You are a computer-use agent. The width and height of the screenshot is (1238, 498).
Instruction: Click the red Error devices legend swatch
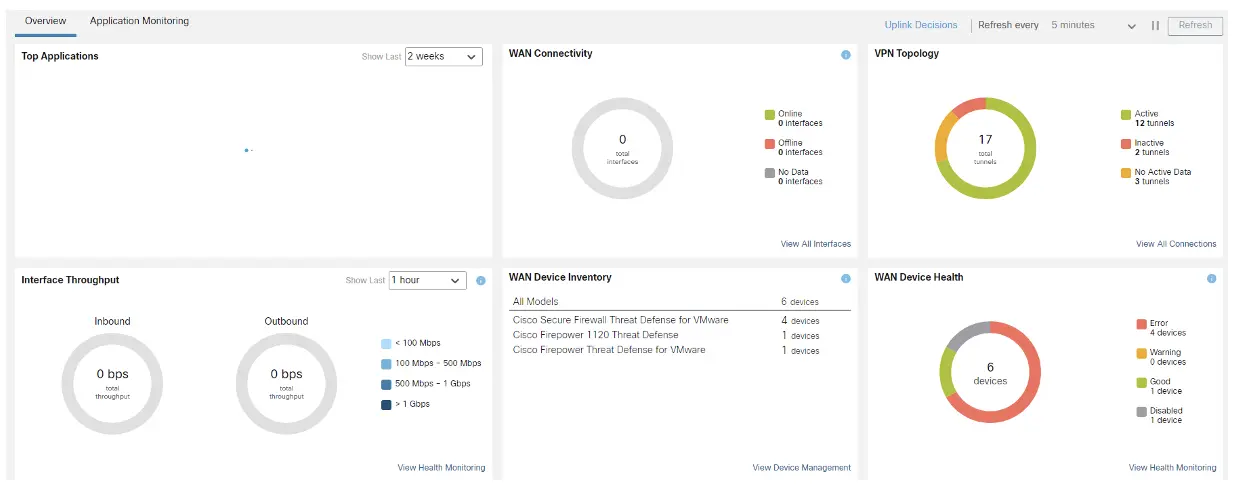click(1141, 324)
